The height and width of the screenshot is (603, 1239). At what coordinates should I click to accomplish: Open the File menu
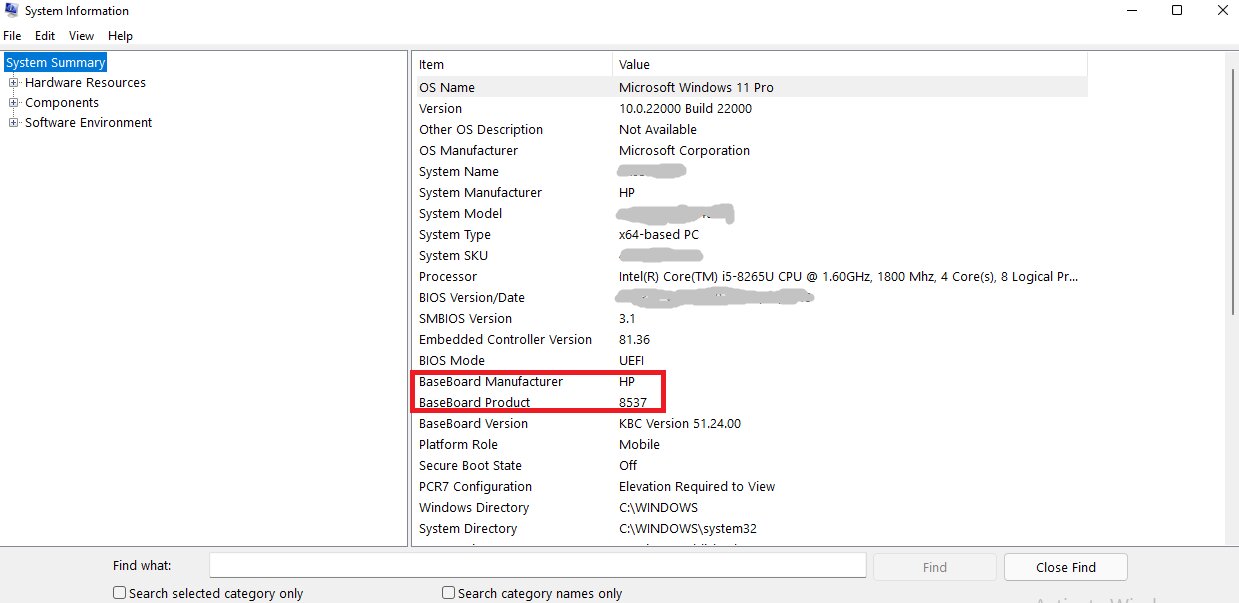pyautogui.click(x=12, y=36)
